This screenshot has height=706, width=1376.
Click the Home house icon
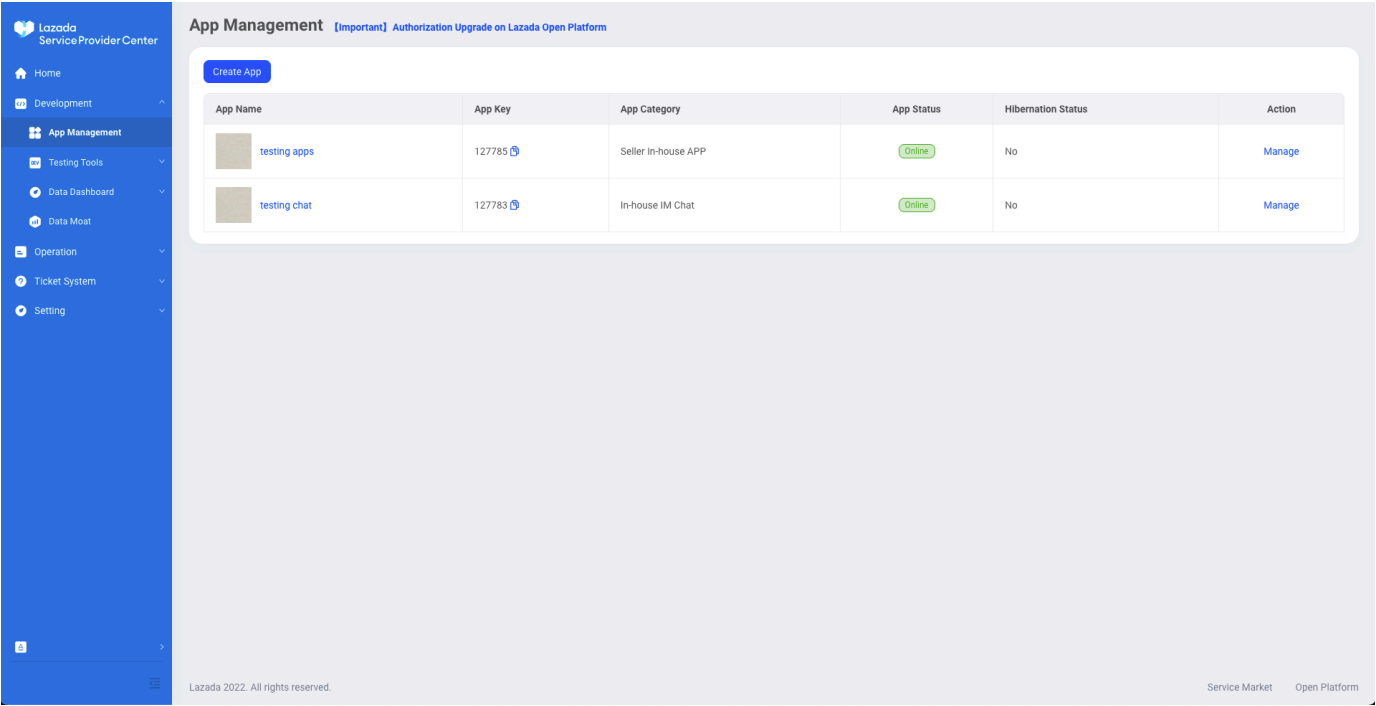click(20, 73)
